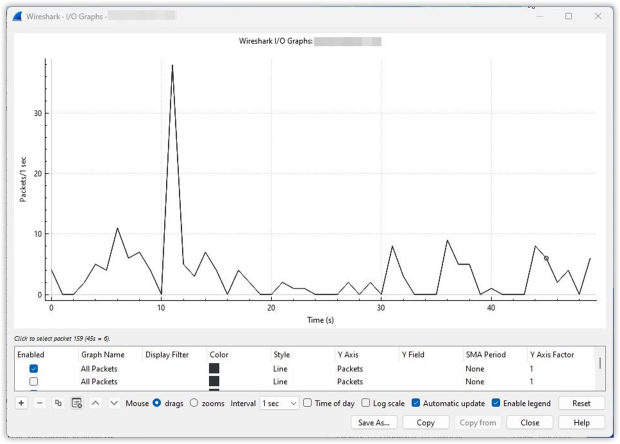Move selected graph up
The height and width of the screenshot is (444, 620).
coord(95,403)
